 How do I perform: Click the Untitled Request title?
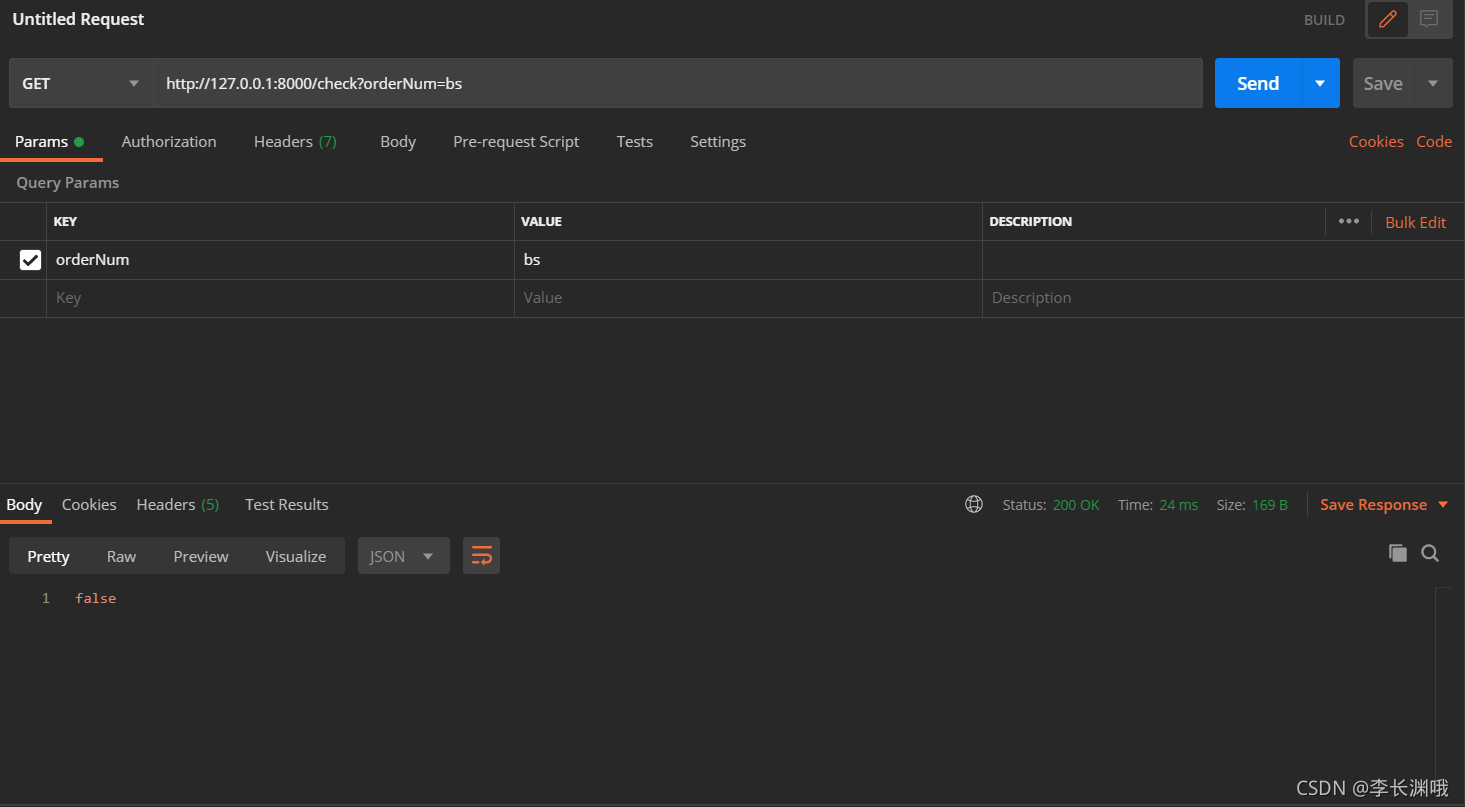78,19
